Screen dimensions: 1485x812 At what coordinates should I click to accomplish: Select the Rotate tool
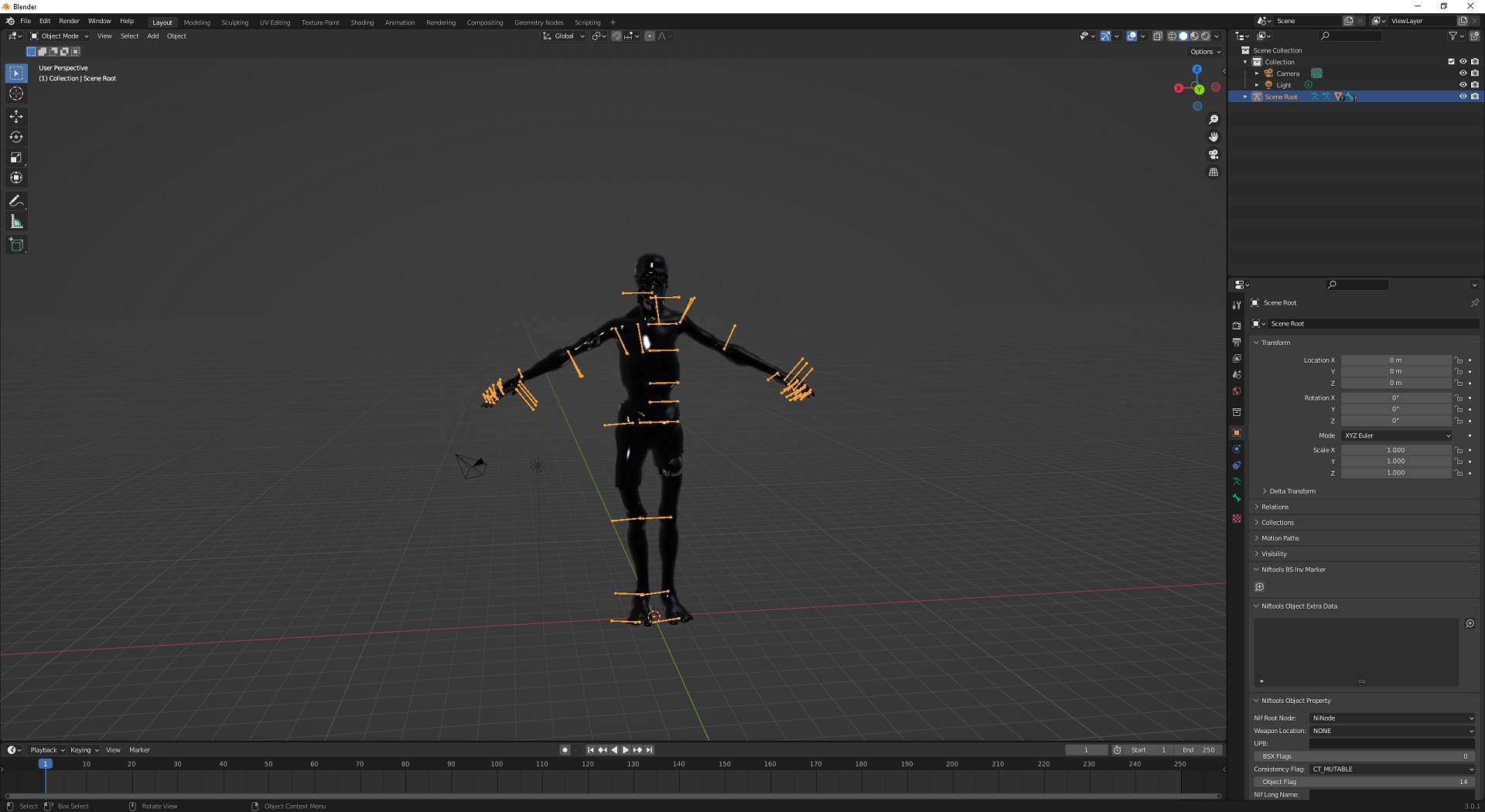[15, 137]
